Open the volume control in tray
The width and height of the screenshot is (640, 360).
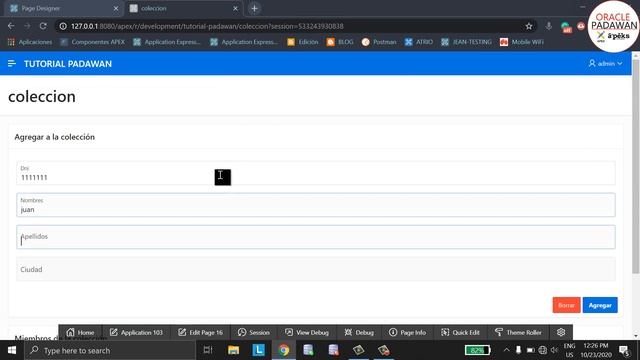554,350
